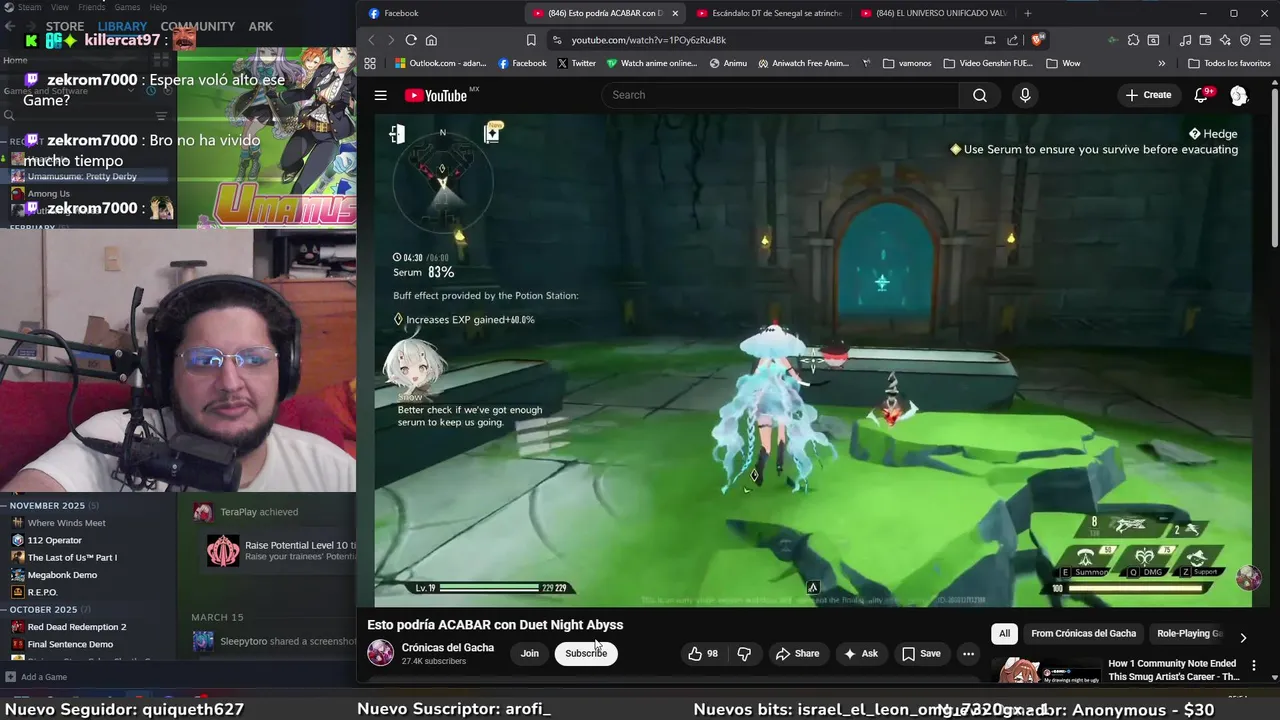Like the Duet Night Abyss video

pos(703,653)
